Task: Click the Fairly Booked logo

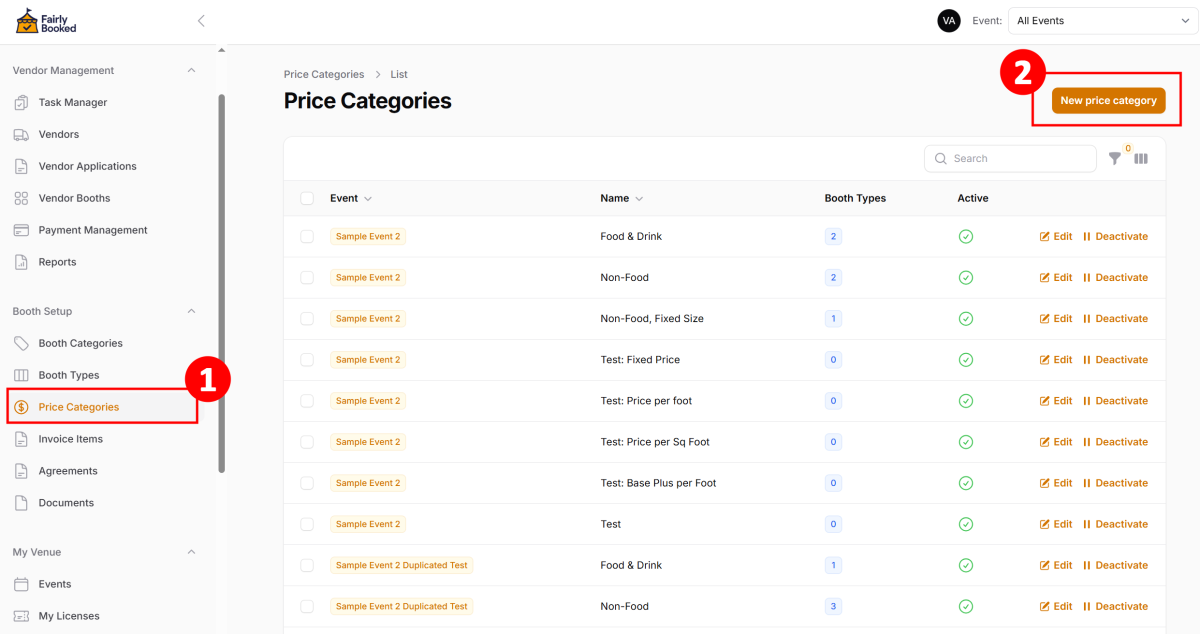Action: pyautogui.click(x=46, y=21)
